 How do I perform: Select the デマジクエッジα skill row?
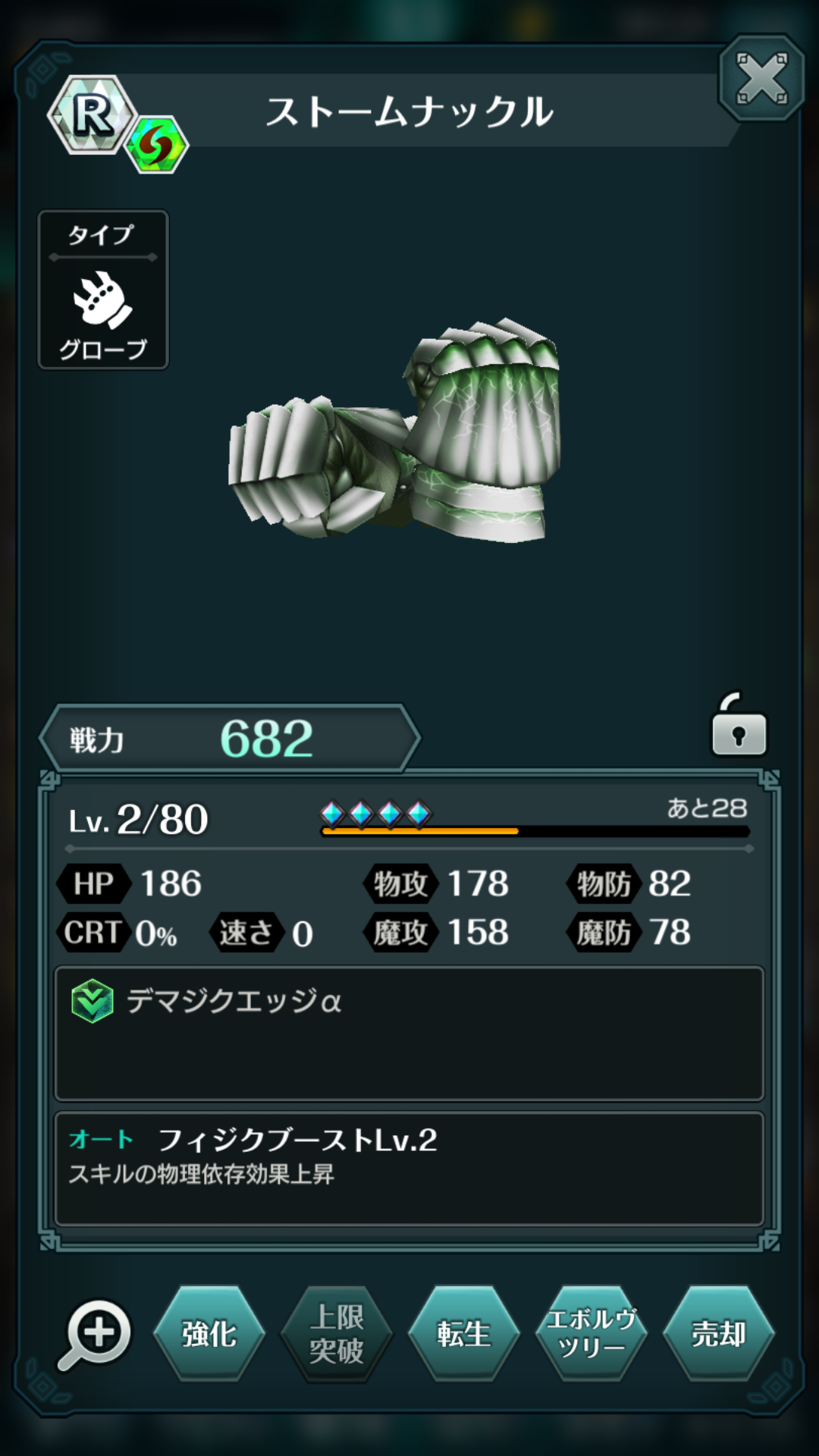[x=409, y=1033]
